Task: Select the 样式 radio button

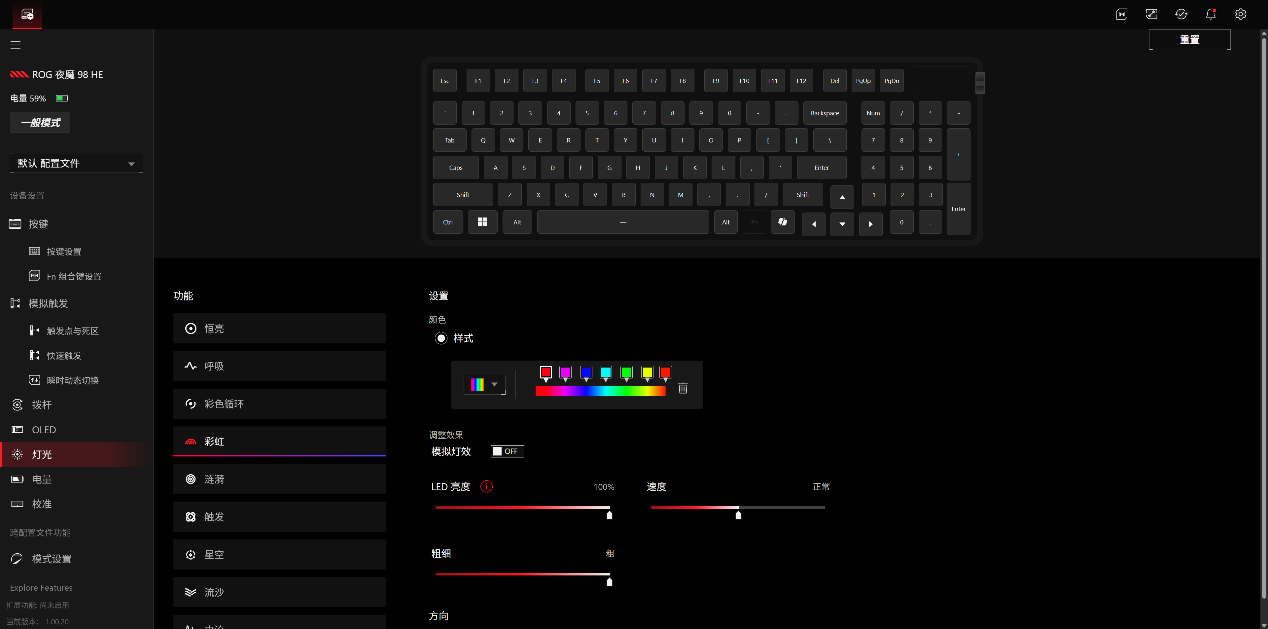Action: point(441,339)
